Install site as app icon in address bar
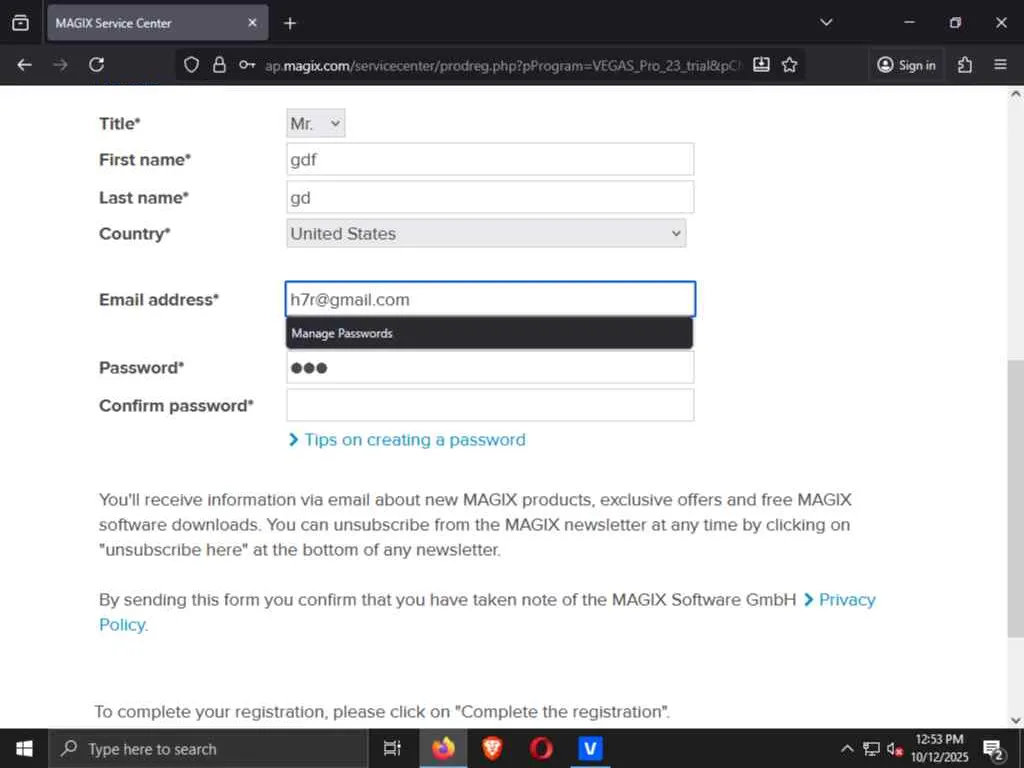Image resolution: width=1024 pixels, height=768 pixels. [x=761, y=65]
